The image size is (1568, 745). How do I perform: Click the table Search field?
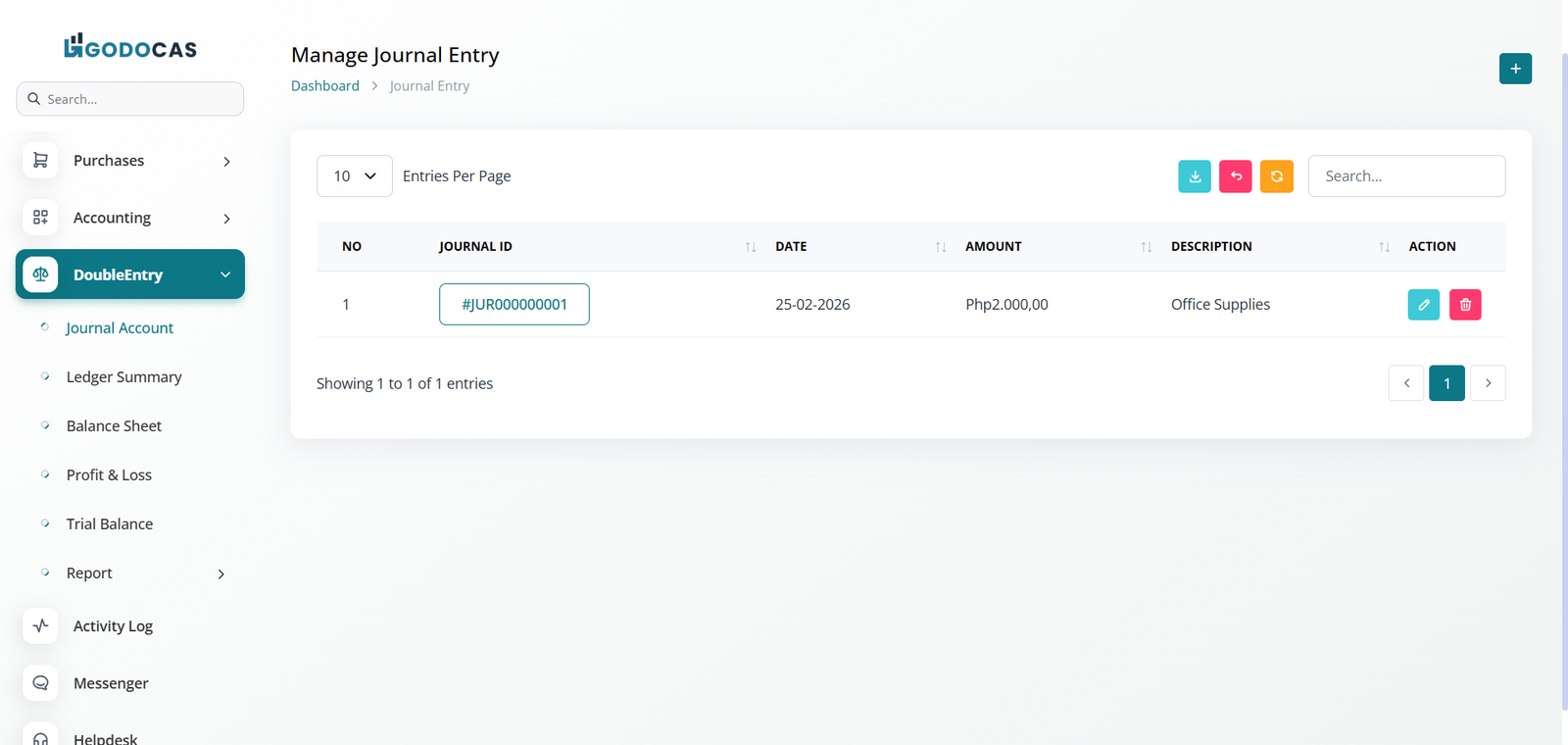(1406, 176)
